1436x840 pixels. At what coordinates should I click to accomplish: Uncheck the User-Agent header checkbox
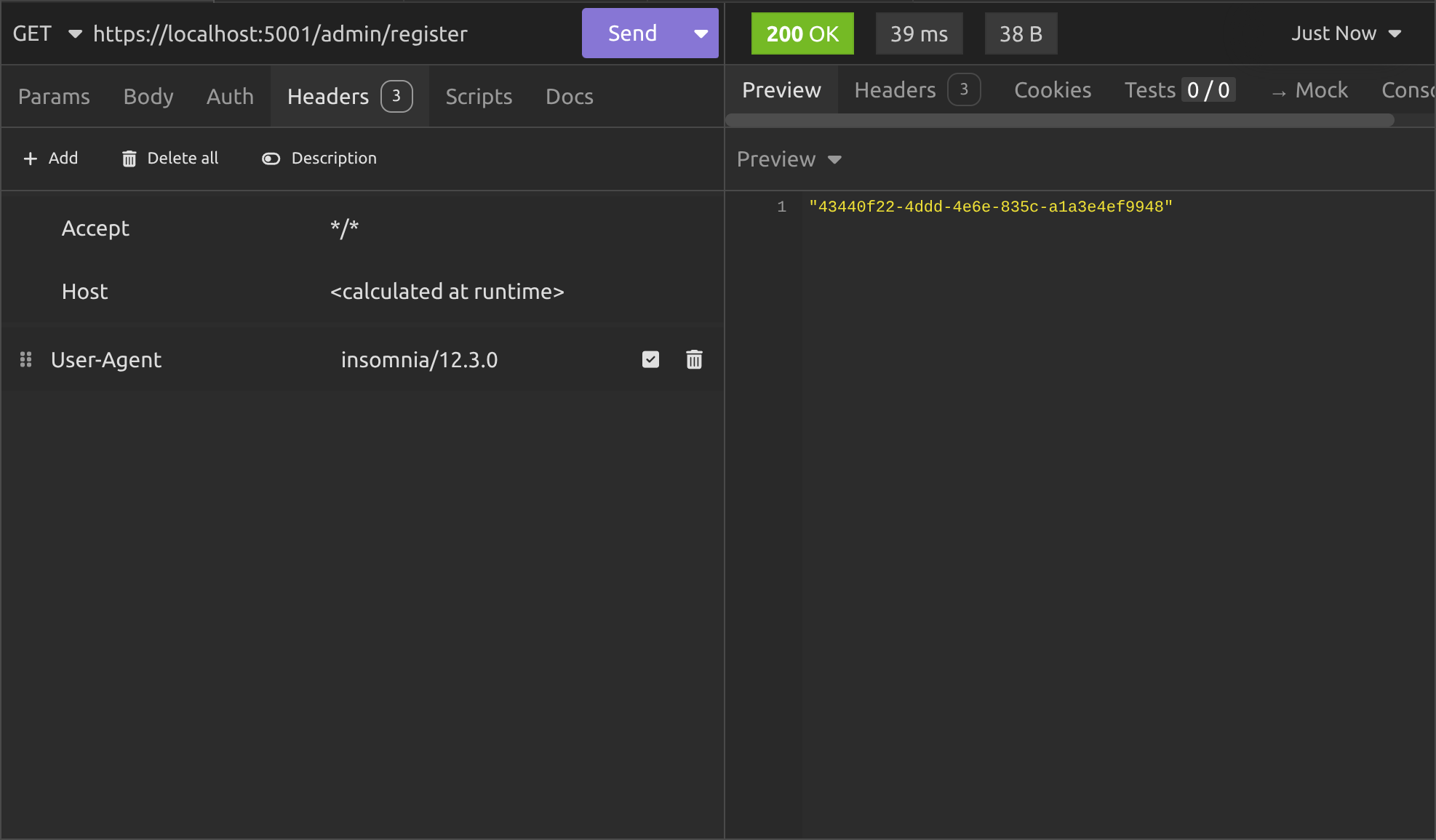click(650, 359)
